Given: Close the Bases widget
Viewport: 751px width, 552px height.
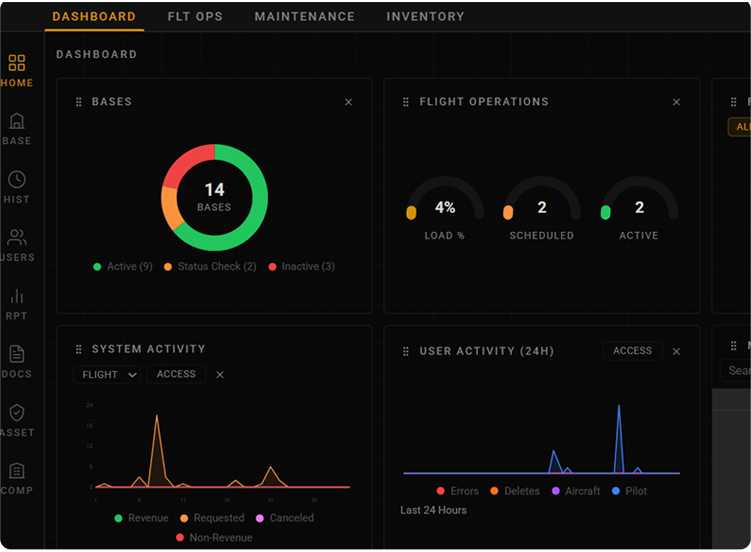Looking at the screenshot, I should coord(349,102).
